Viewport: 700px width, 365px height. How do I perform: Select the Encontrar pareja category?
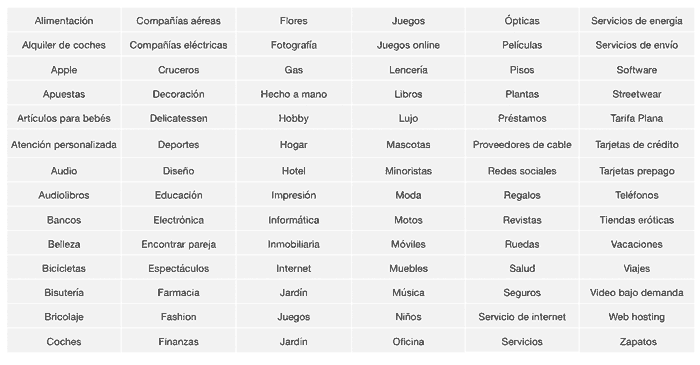(178, 244)
